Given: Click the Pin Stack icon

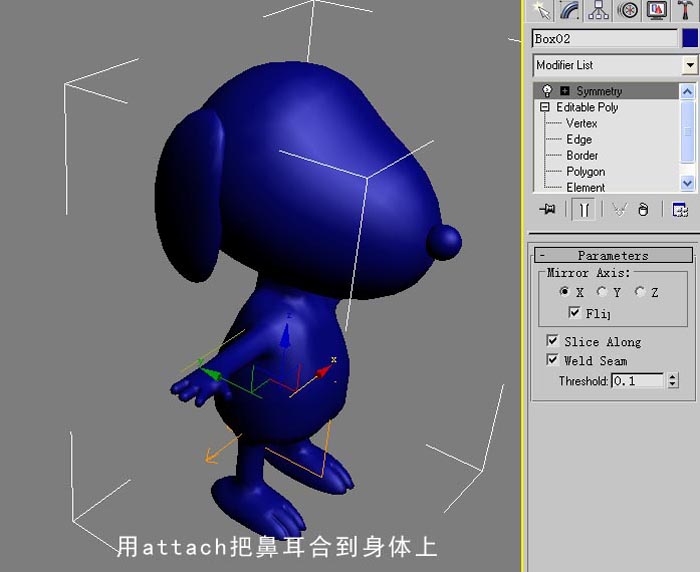Looking at the screenshot, I should (x=547, y=209).
